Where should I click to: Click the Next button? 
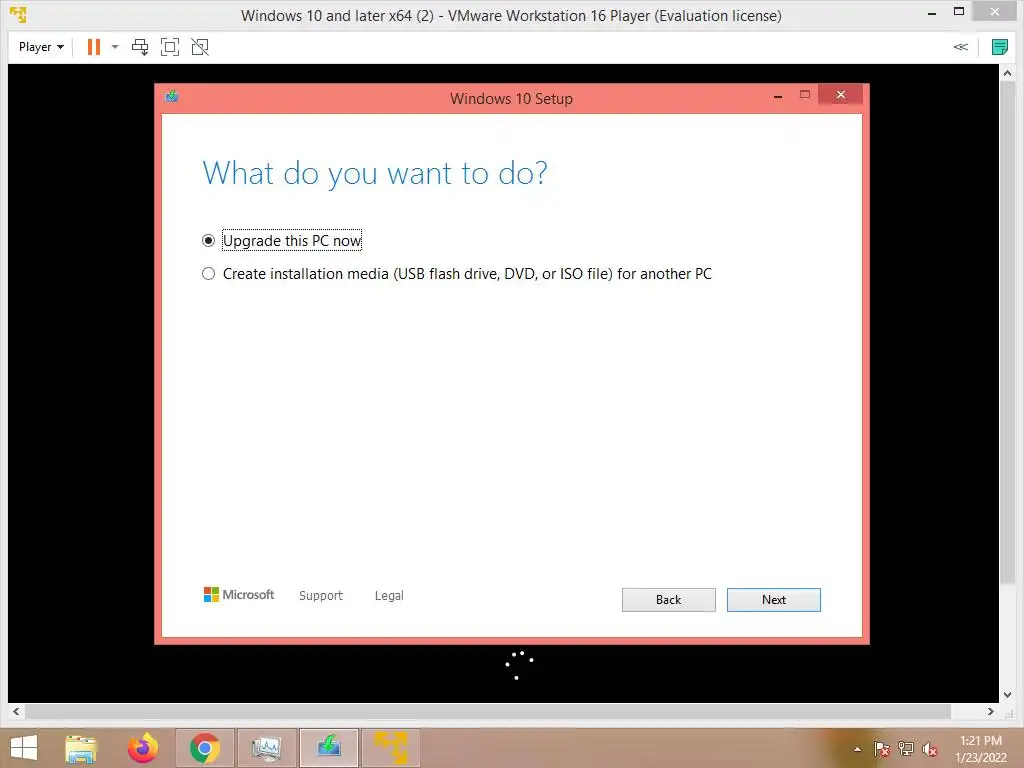[x=773, y=600]
